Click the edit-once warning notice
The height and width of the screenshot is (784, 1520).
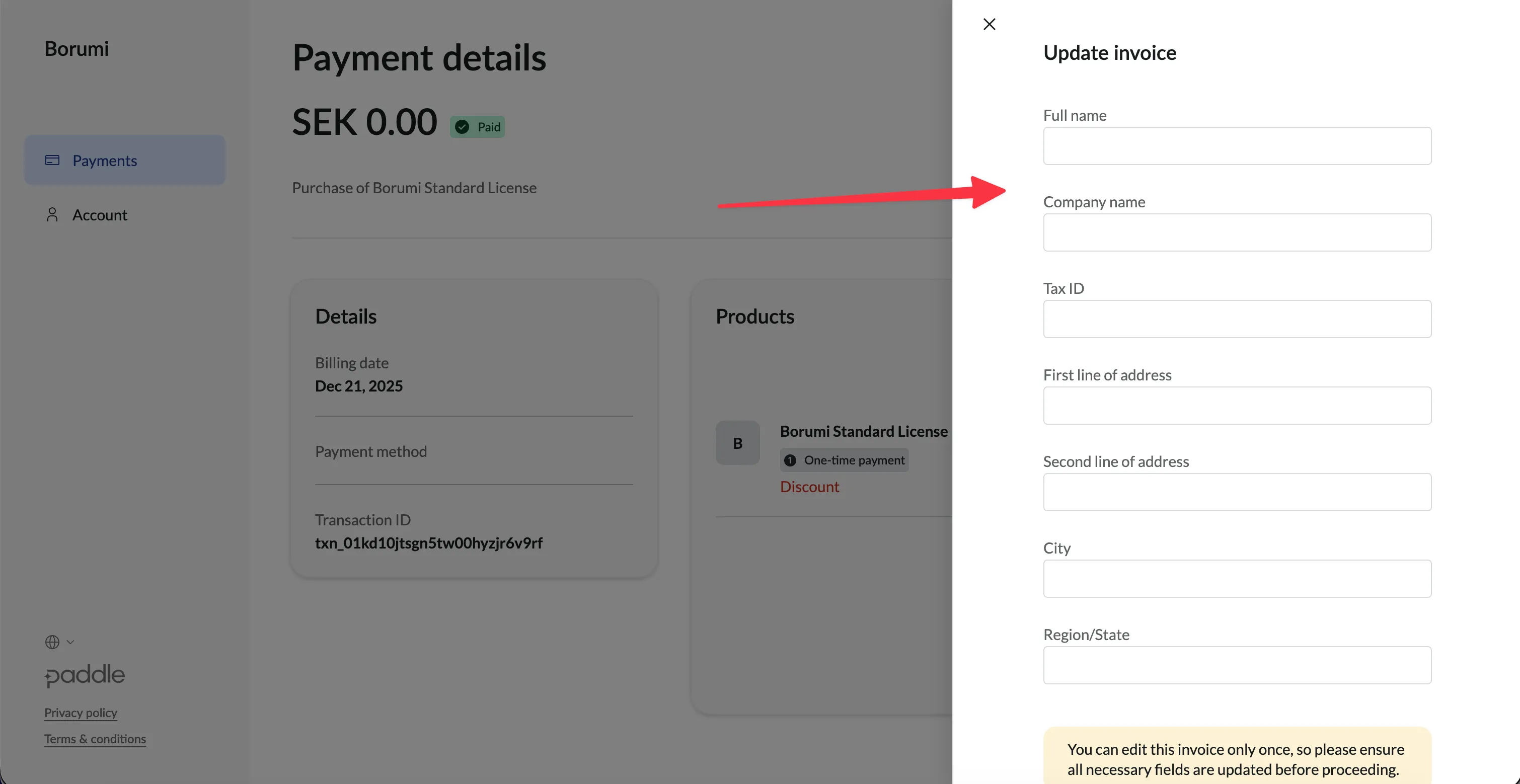(1237, 756)
